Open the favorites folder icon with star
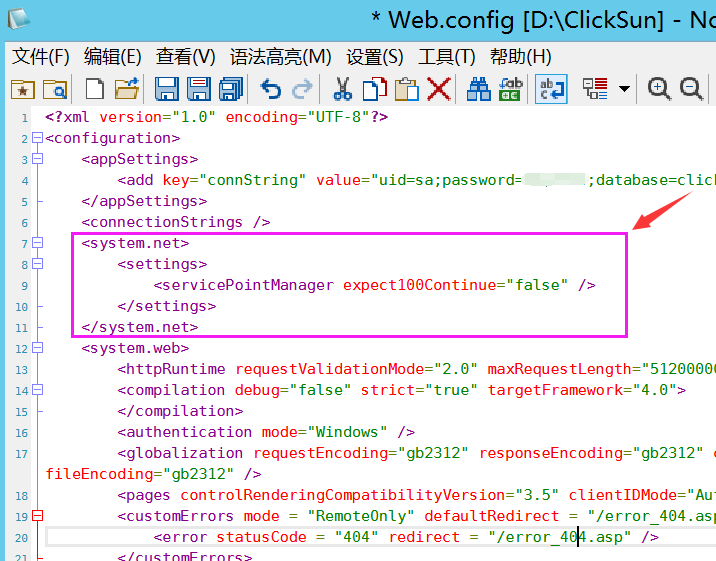 click(x=22, y=89)
